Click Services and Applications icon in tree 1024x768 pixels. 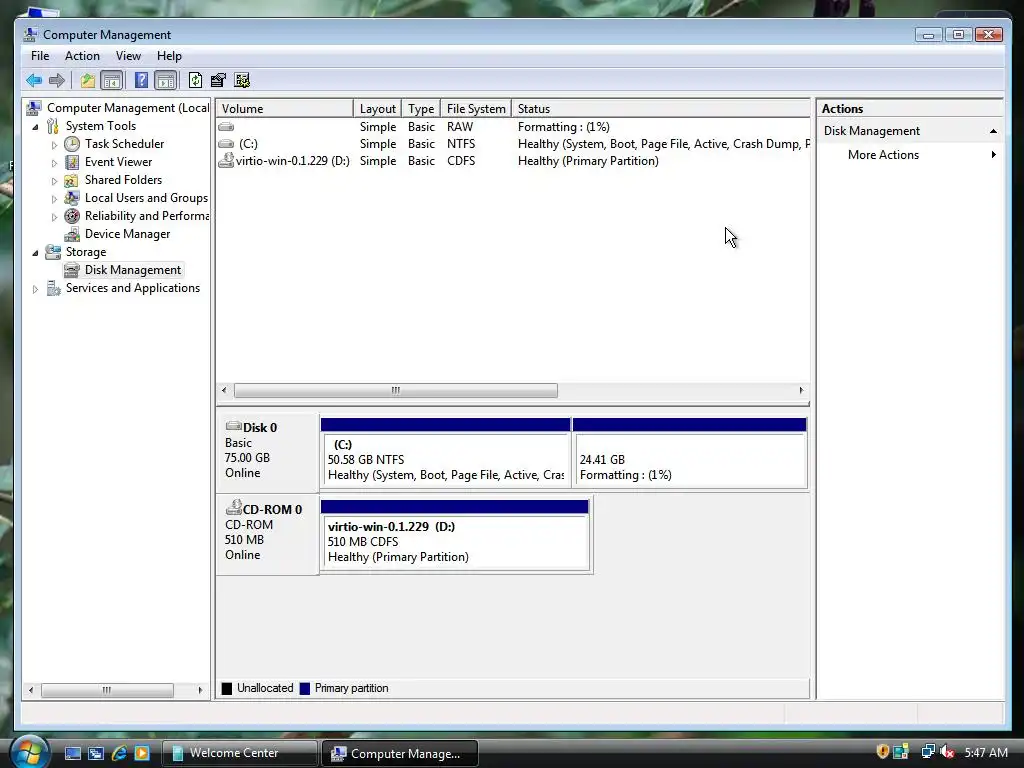[x=53, y=288]
